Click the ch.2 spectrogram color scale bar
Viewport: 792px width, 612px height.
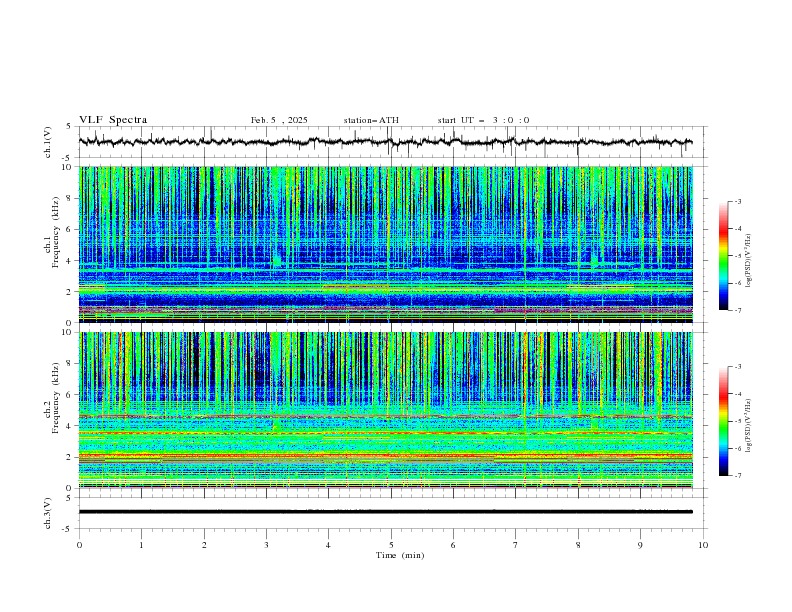click(723, 421)
